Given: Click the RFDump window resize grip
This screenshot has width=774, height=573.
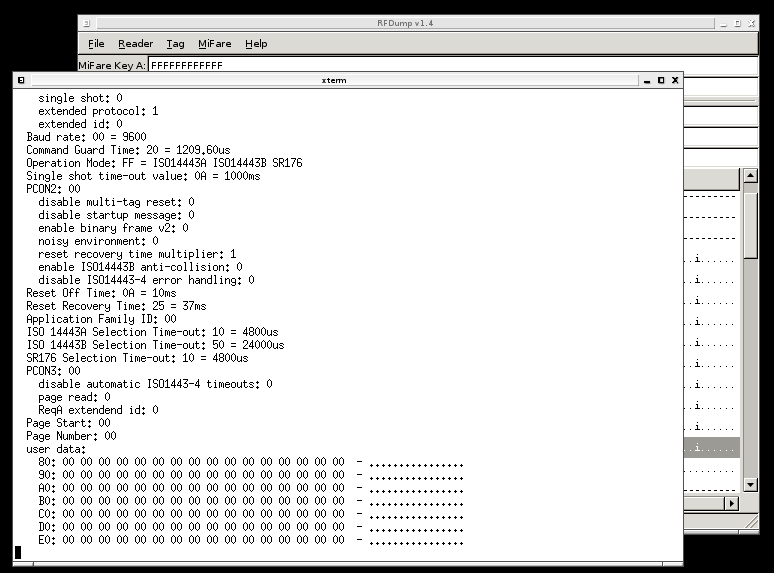Looking at the screenshot, I should point(751,522).
